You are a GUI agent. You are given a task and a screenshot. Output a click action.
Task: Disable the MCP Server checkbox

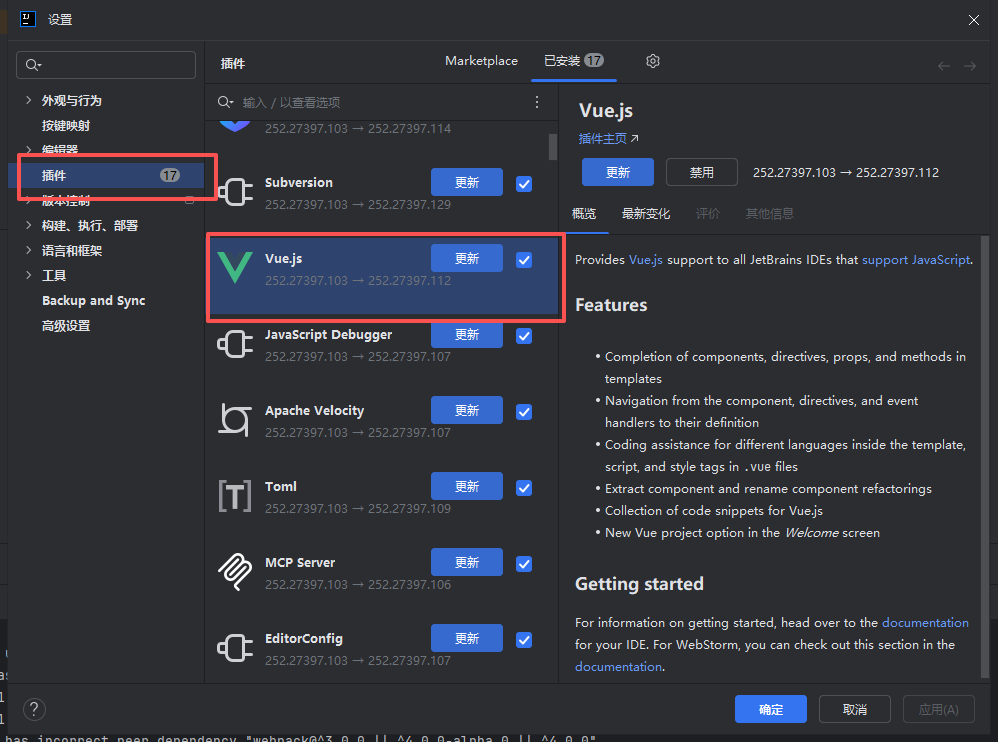524,564
